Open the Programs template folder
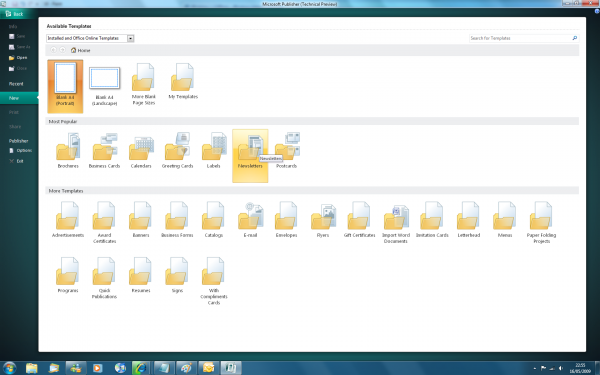This screenshot has height=375, width=600. coord(68,275)
